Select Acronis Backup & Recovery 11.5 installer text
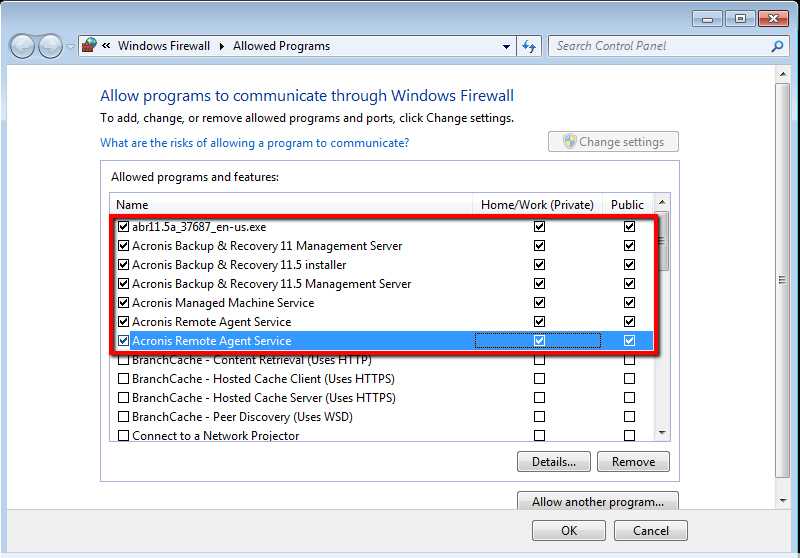 pos(239,265)
